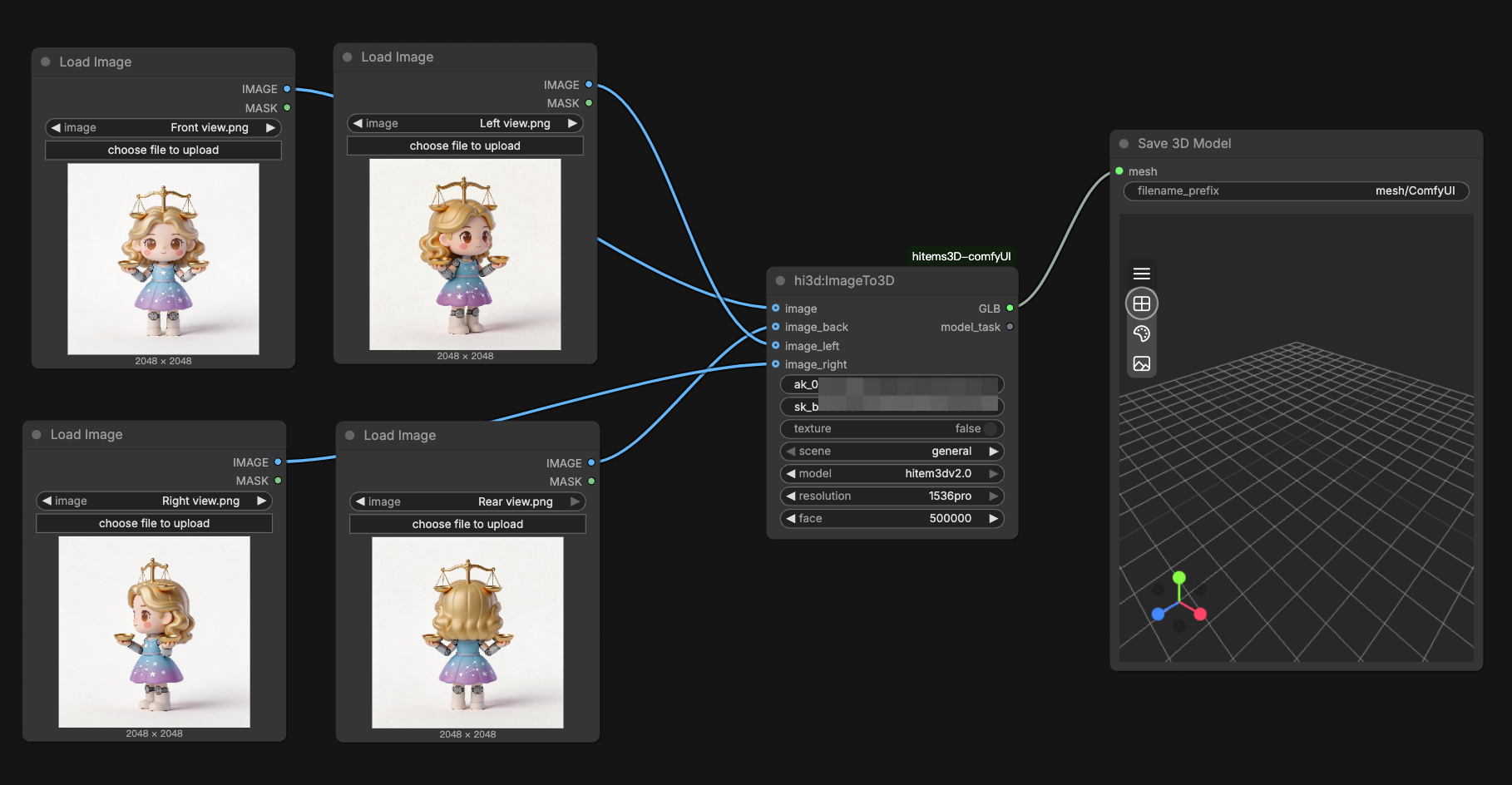Click the GLB output connector dot
This screenshot has height=785, width=1512.
[x=1010, y=309]
